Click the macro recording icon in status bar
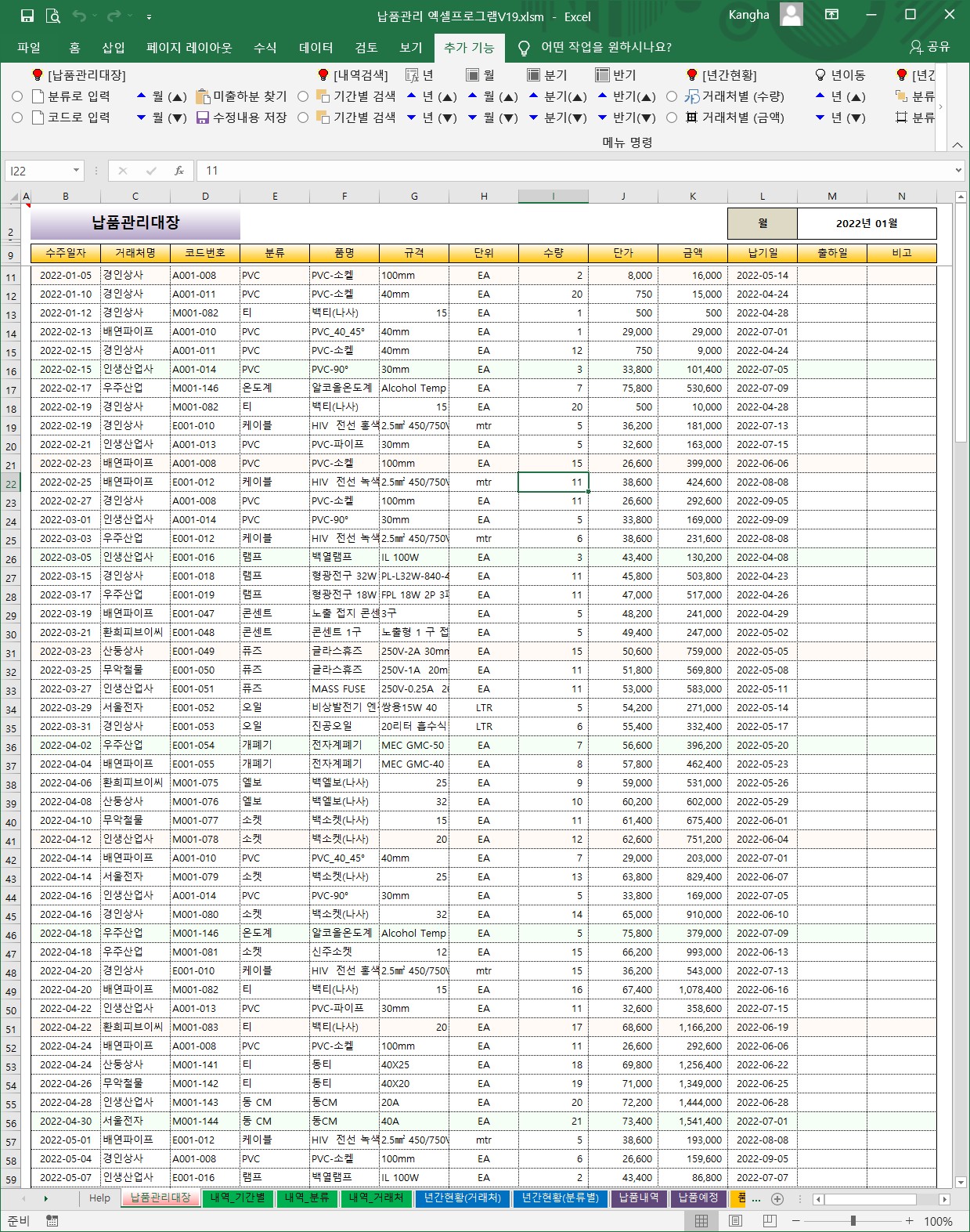The image size is (970, 1232). tap(52, 1221)
